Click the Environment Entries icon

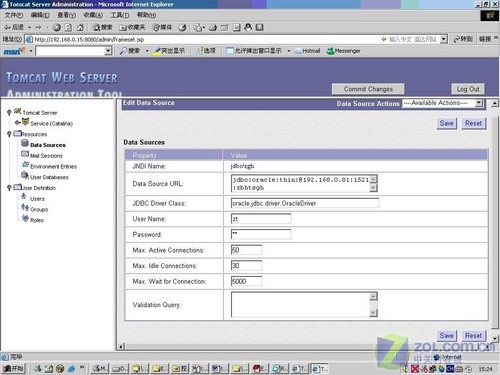coord(25,164)
